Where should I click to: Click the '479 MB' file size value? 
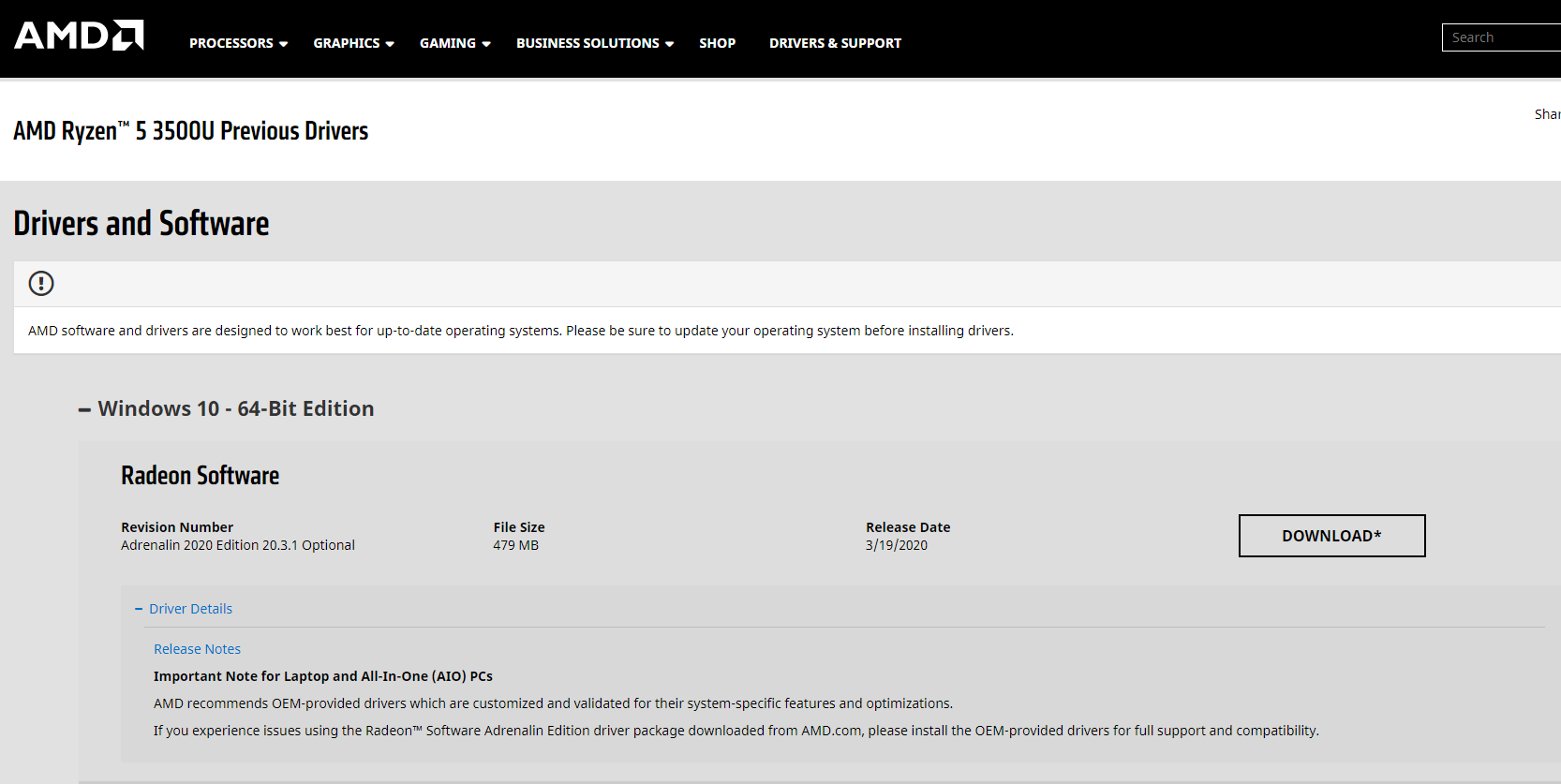click(515, 545)
